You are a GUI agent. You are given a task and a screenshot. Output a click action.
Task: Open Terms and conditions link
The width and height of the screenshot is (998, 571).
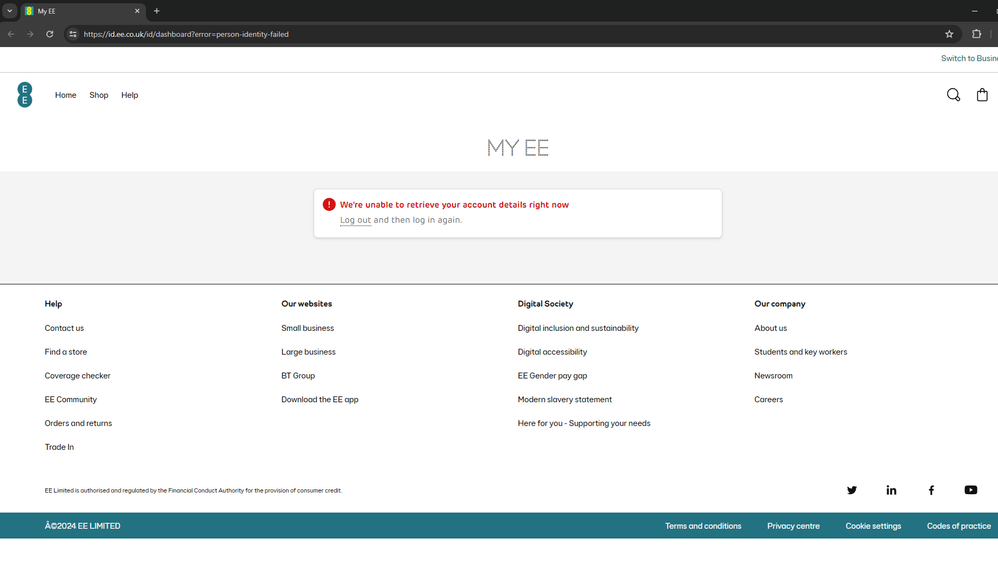(703, 526)
